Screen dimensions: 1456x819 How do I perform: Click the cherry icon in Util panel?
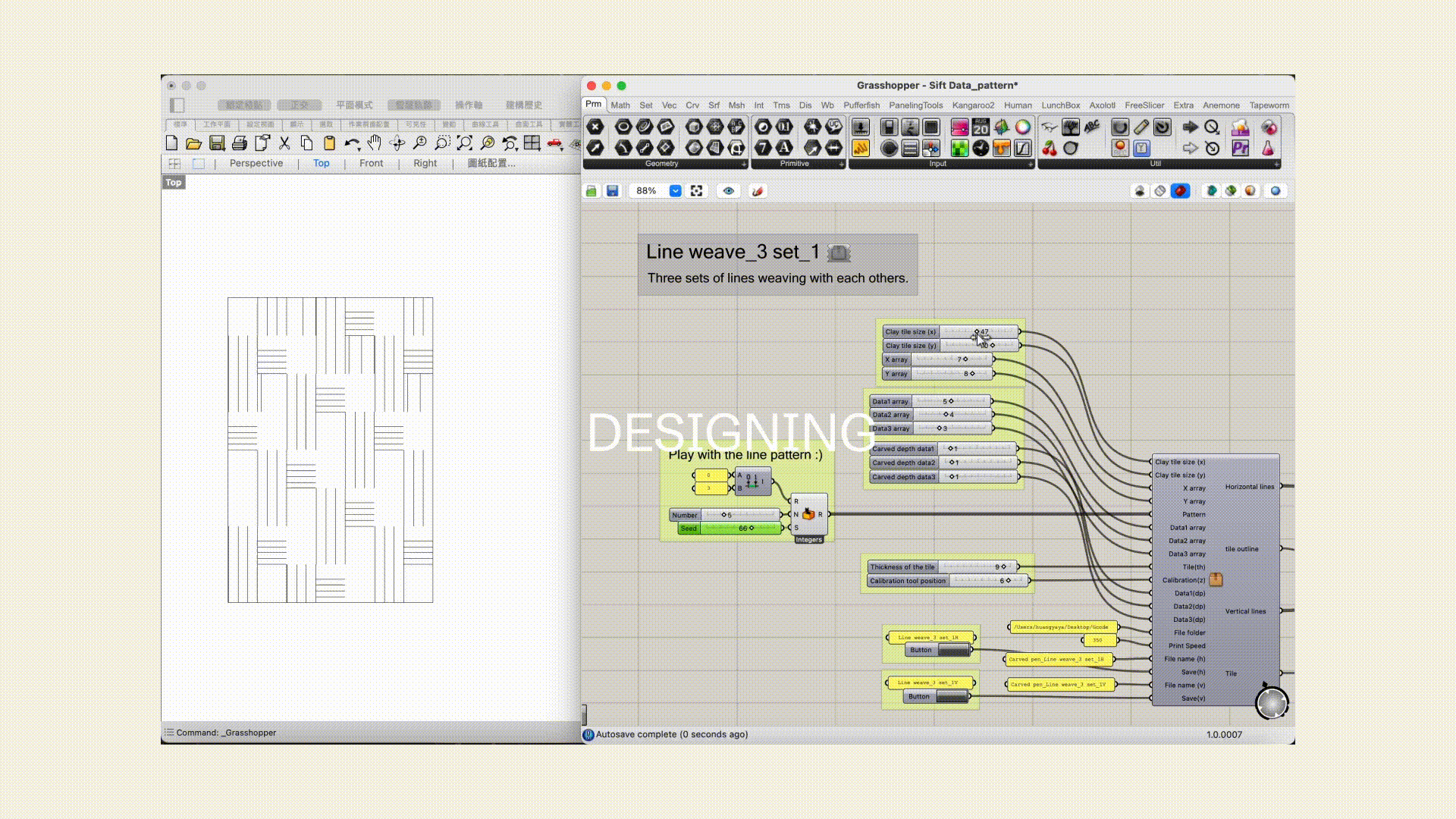(x=1050, y=149)
